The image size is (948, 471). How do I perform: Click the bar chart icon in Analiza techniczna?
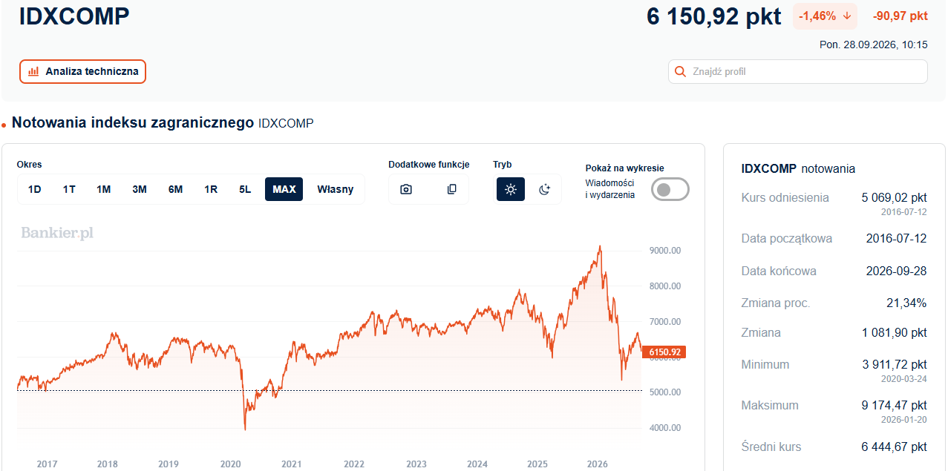[x=34, y=71]
